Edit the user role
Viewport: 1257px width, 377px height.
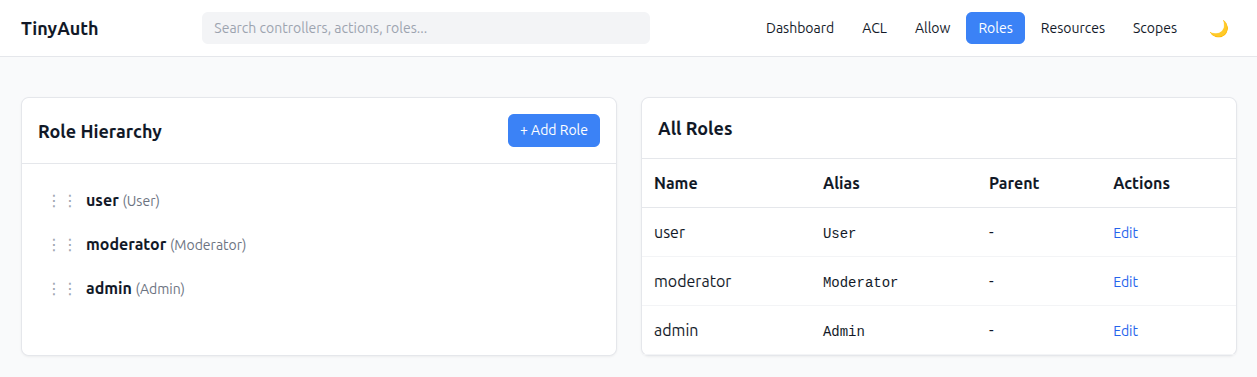click(x=1125, y=233)
